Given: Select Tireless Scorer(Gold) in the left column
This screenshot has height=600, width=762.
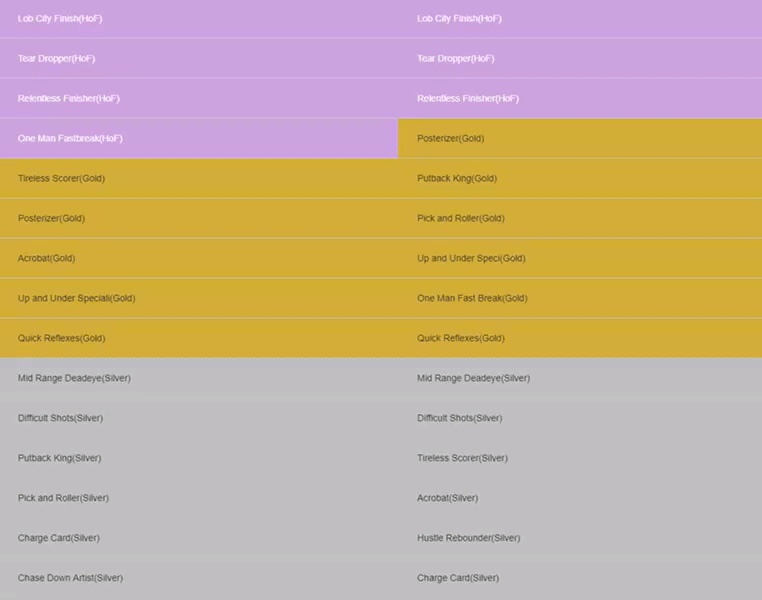Looking at the screenshot, I should (199, 178).
